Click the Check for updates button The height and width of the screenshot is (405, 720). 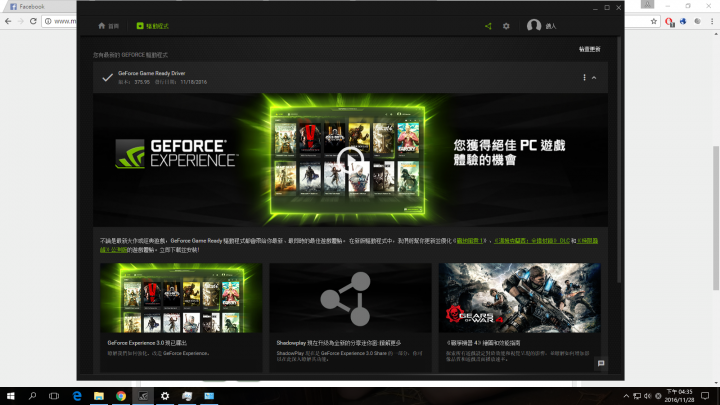[590, 49]
